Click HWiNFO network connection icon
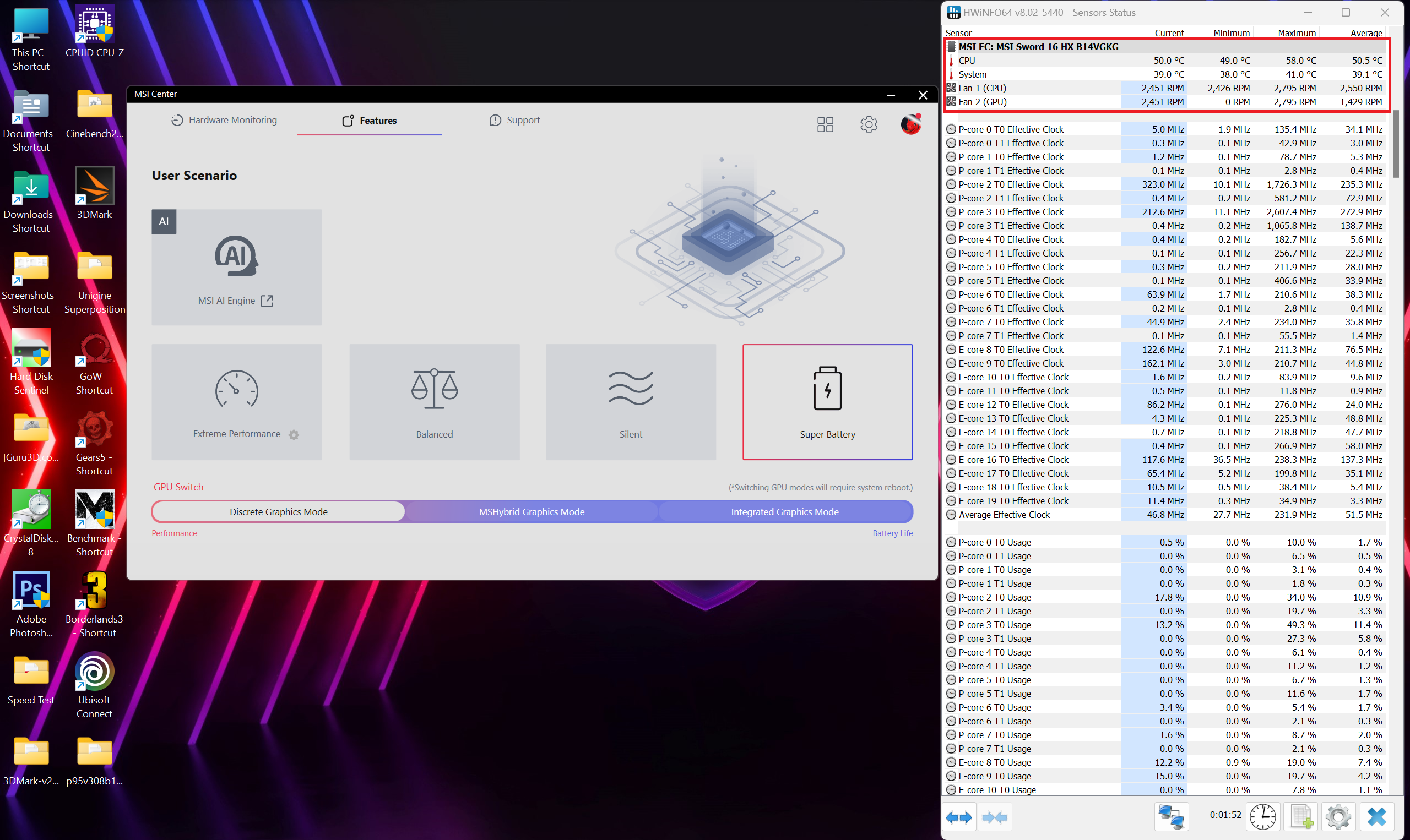Screen dimensions: 1410x840 coord(1171,817)
